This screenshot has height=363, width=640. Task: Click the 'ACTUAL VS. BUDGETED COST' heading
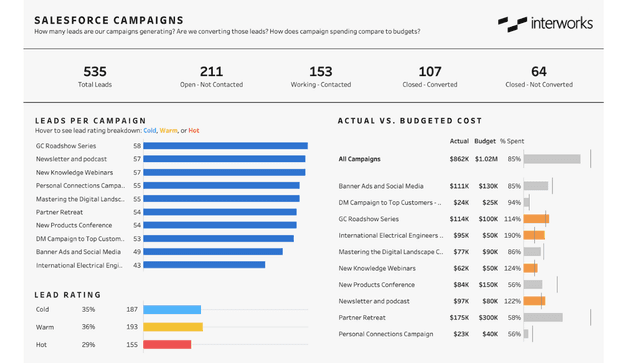click(x=410, y=121)
